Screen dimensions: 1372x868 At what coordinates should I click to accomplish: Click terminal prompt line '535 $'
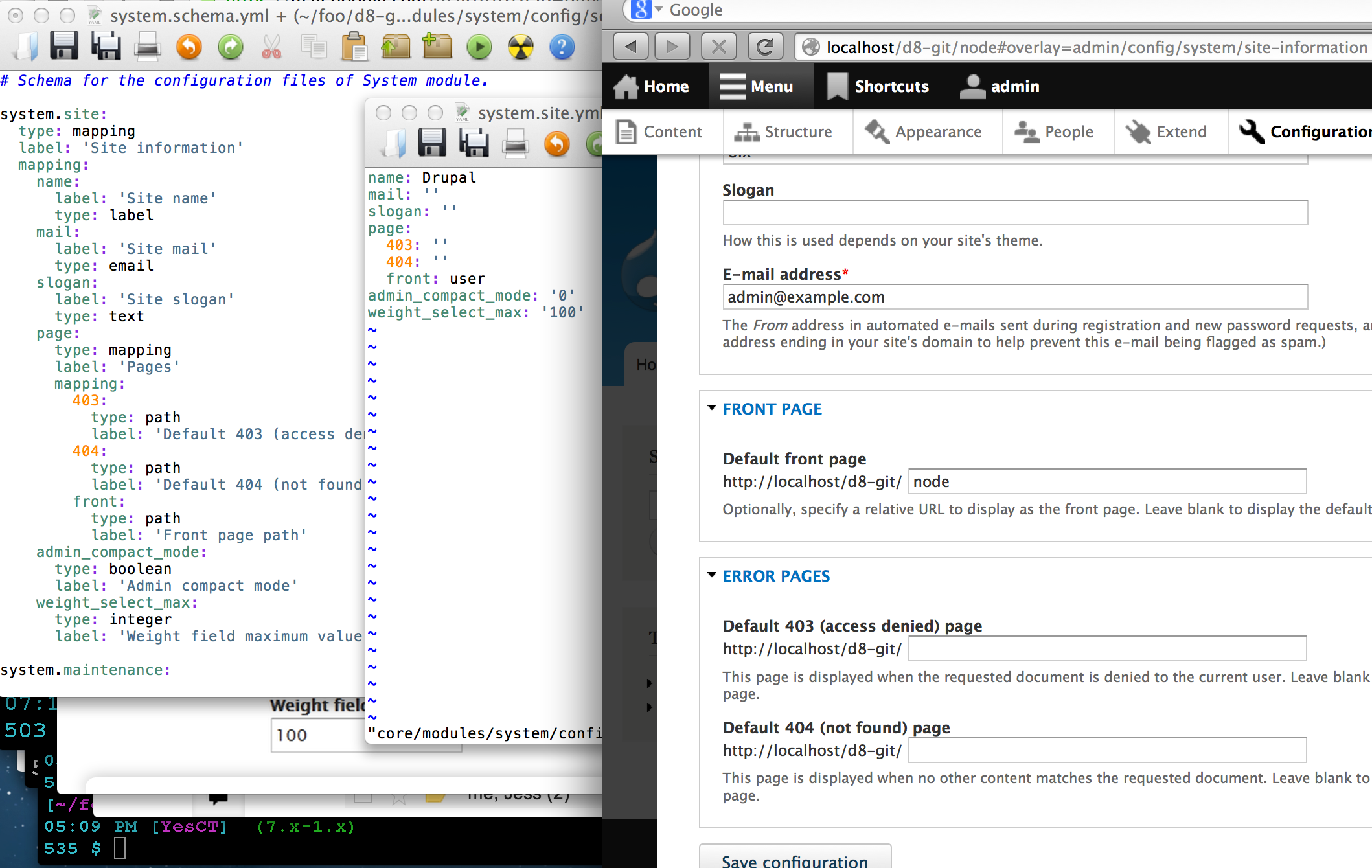pos(73,848)
